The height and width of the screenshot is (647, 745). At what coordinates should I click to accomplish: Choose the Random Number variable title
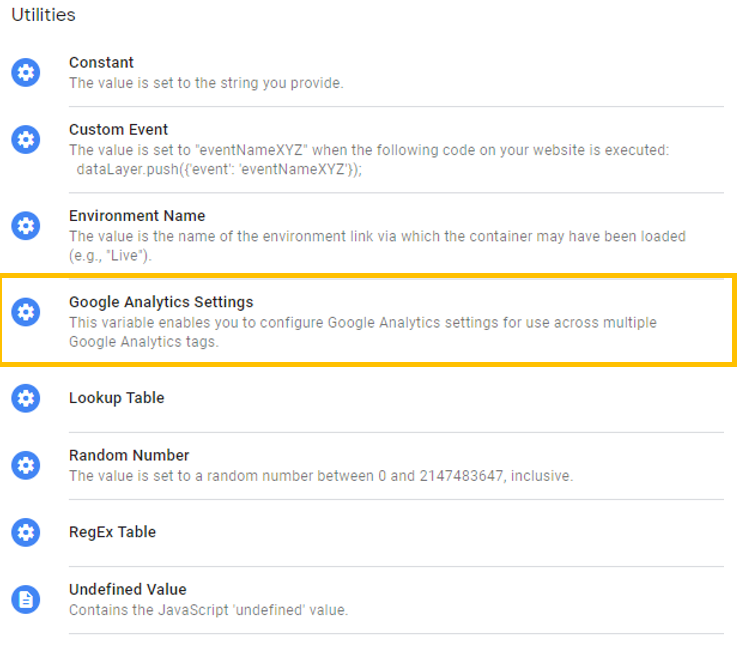(129, 455)
